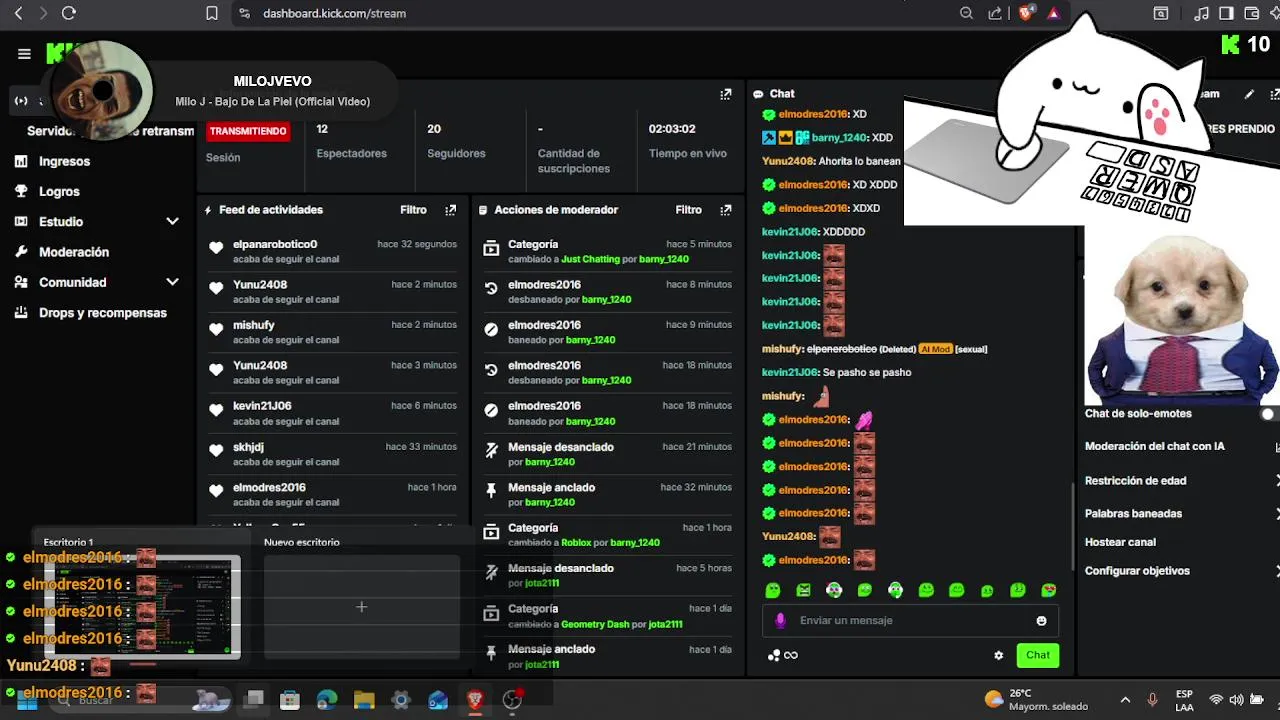Open Restricción de edad setting
The width and height of the screenshot is (1280, 720).
(x=1136, y=481)
